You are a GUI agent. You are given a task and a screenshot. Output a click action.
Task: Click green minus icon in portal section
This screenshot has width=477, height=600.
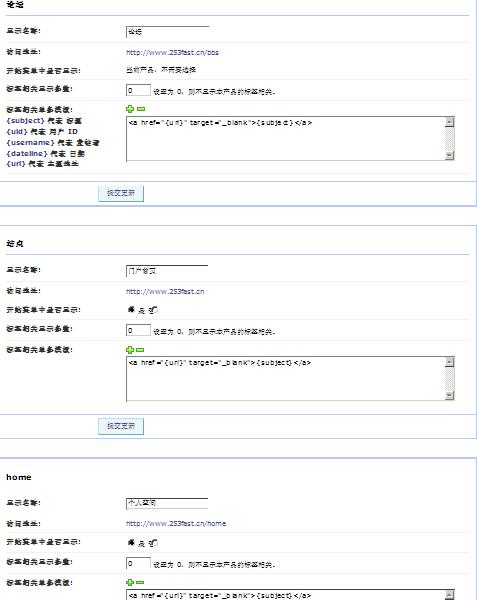point(140,350)
